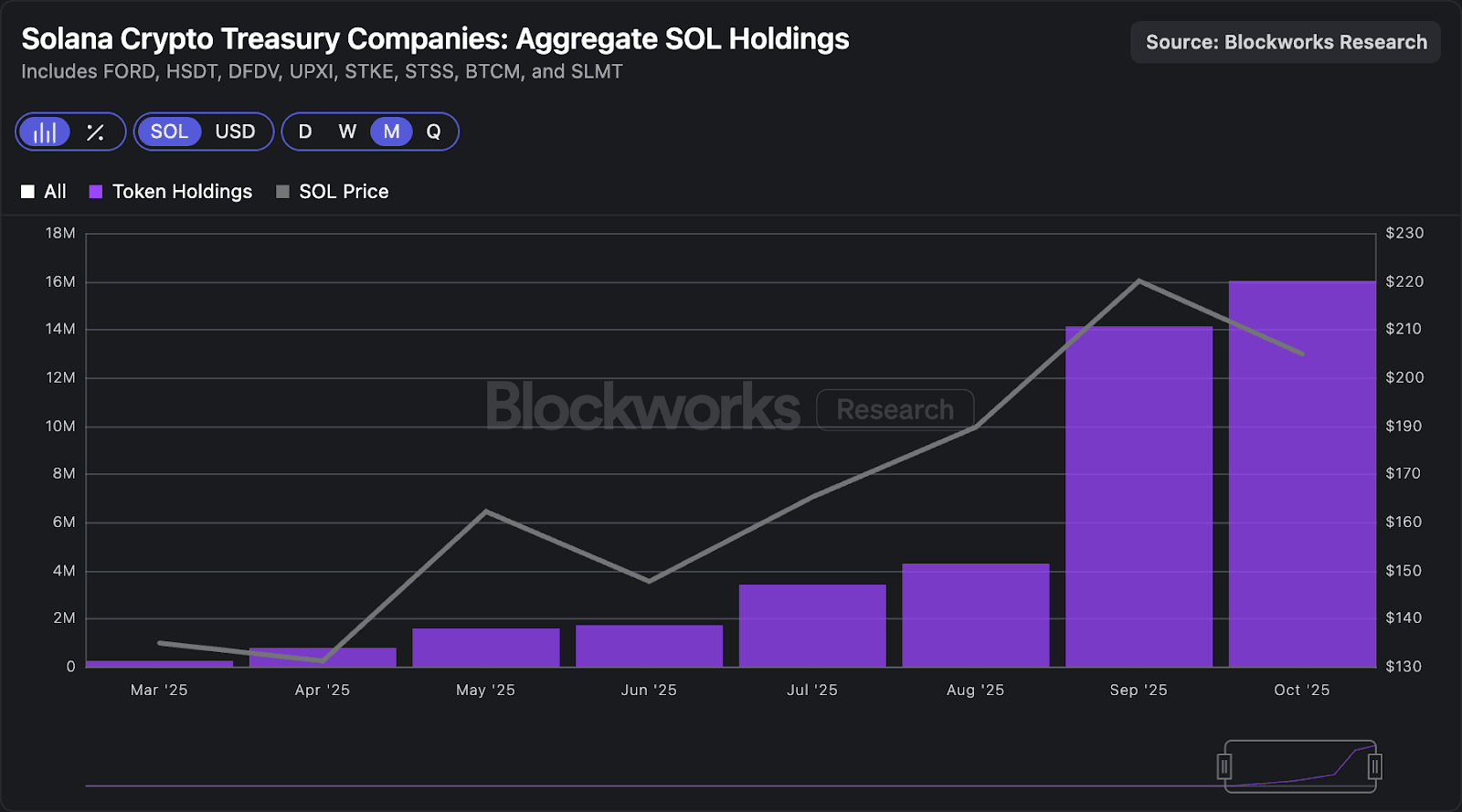Click the Mar '25 holdings bar
This screenshot has width=1462, height=812.
pyautogui.click(x=159, y=664)
